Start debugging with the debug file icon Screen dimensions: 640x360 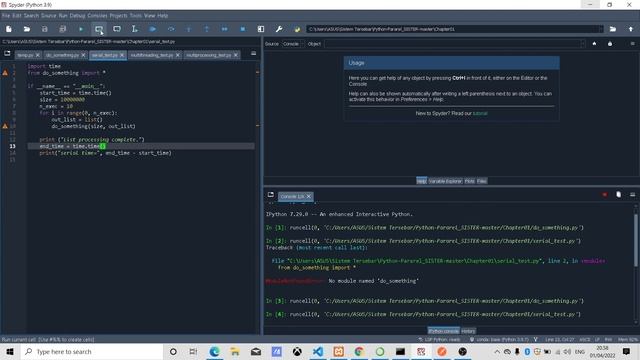point(153,29)
